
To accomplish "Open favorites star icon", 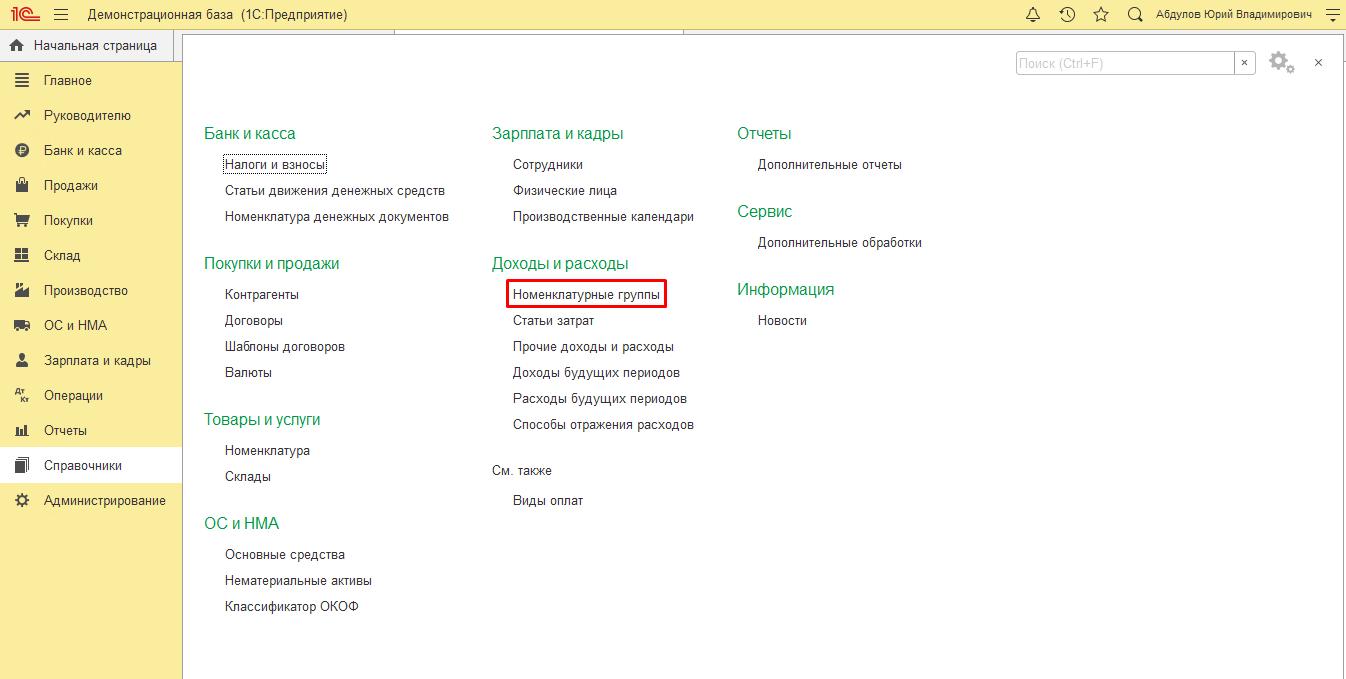I will pyautogui.click(x=1101, y=15).
